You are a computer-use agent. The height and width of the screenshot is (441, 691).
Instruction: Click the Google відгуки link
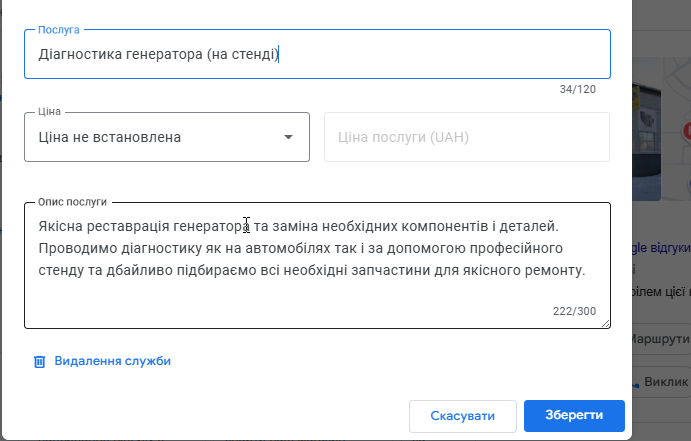coord(660,247)
